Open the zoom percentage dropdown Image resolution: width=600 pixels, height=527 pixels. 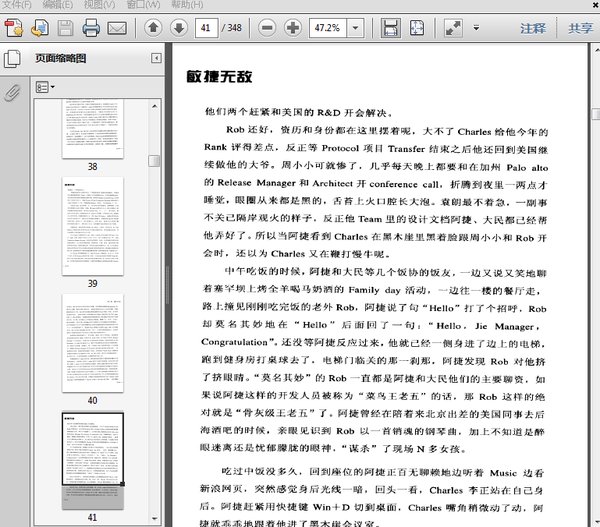point(355,27)
